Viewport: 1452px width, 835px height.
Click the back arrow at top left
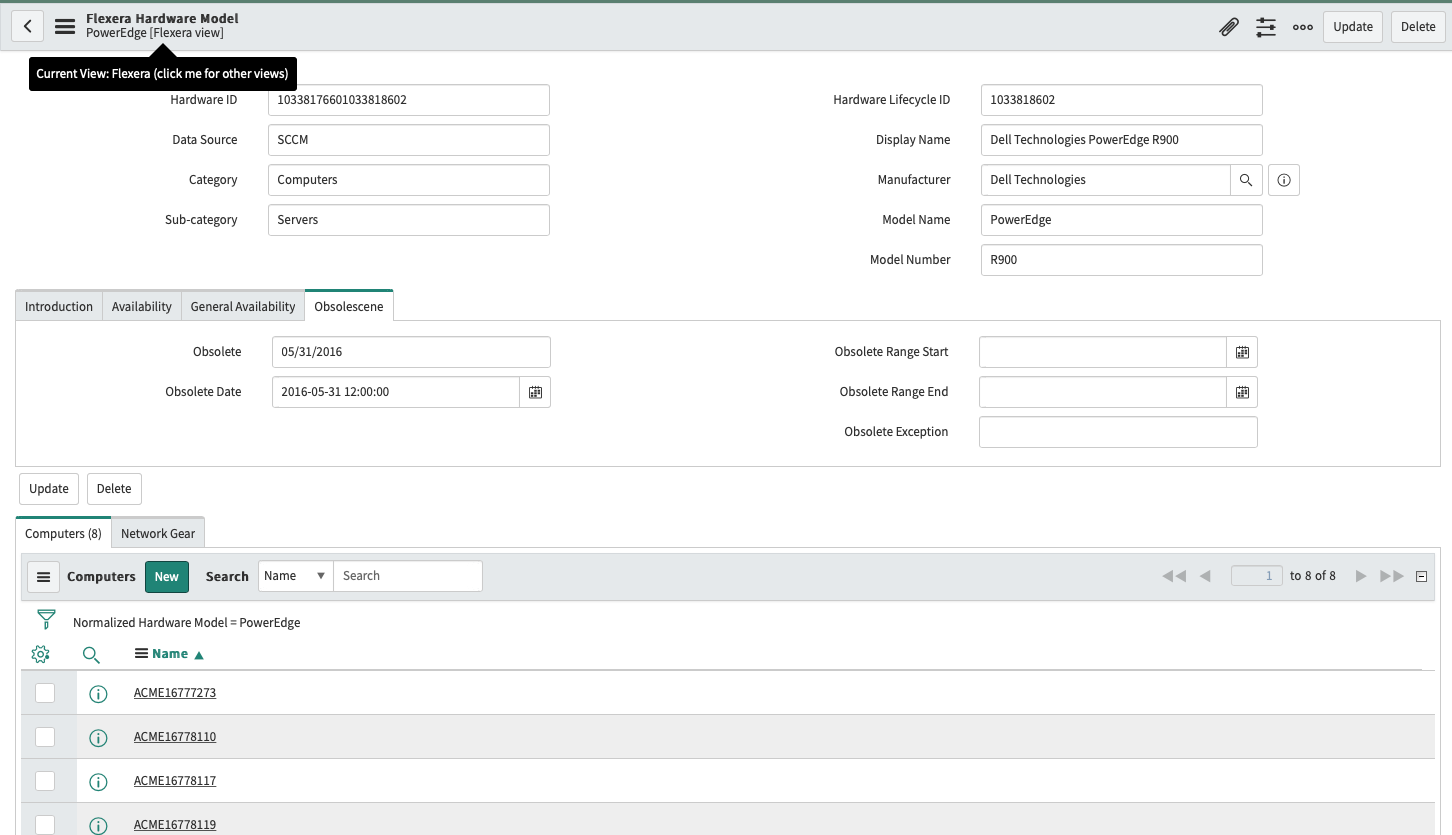pyautogui.click(x=27, y=25)
